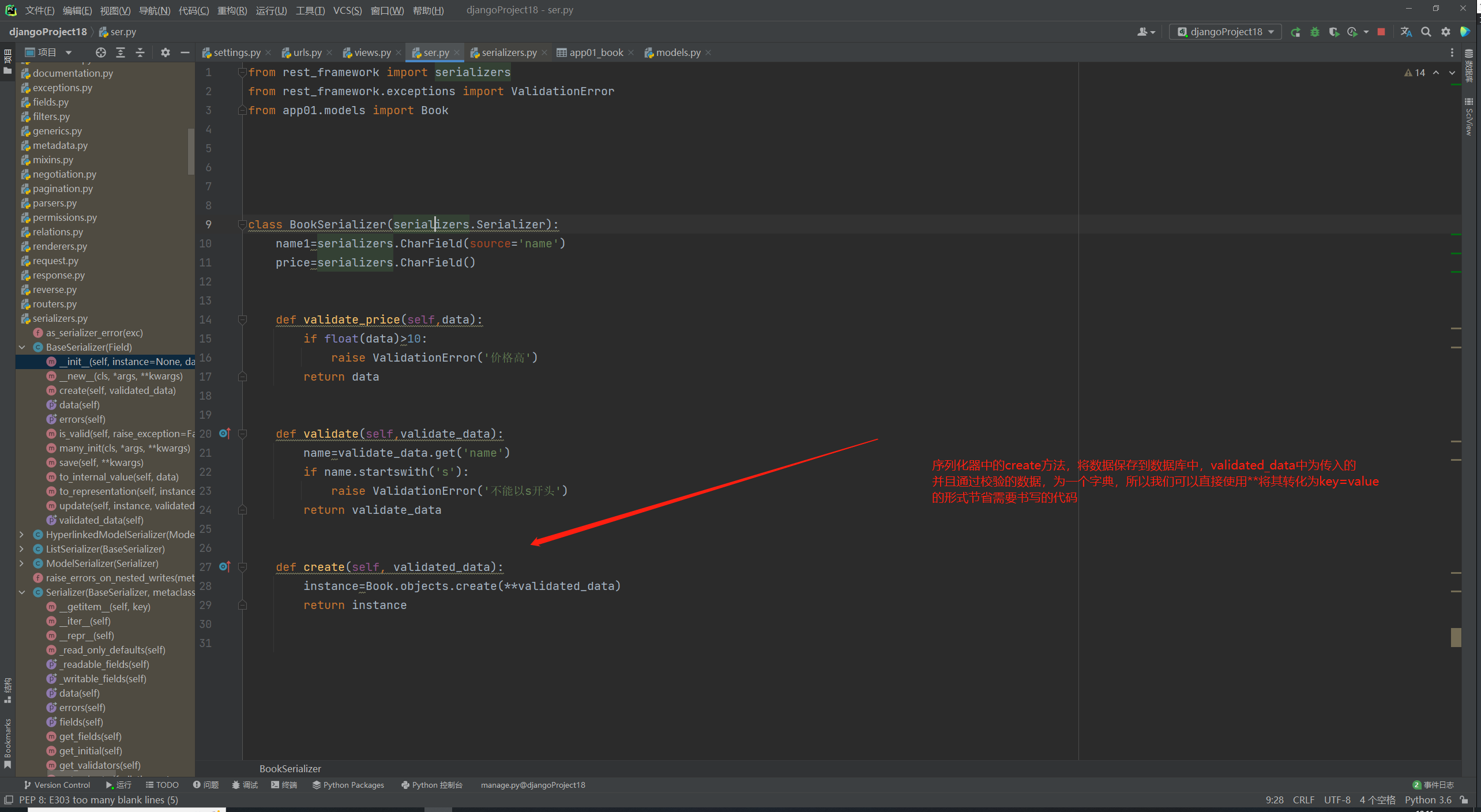Switch to the models.py editor tab
The image size is (1481, 812).
(678, 52)
